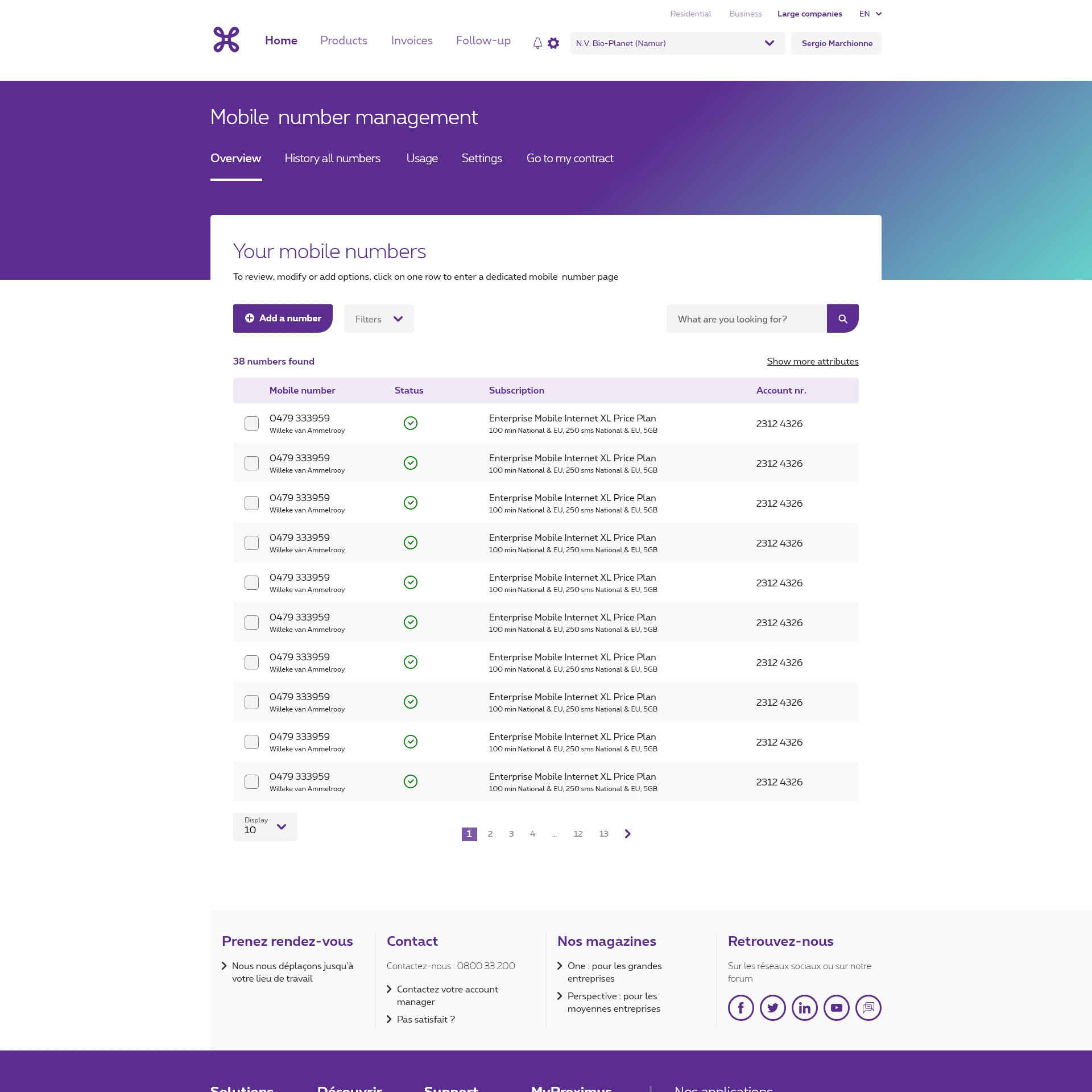Click Show more attributes link
This screenshot has width=1092, height=1092.
click(812, 361)
